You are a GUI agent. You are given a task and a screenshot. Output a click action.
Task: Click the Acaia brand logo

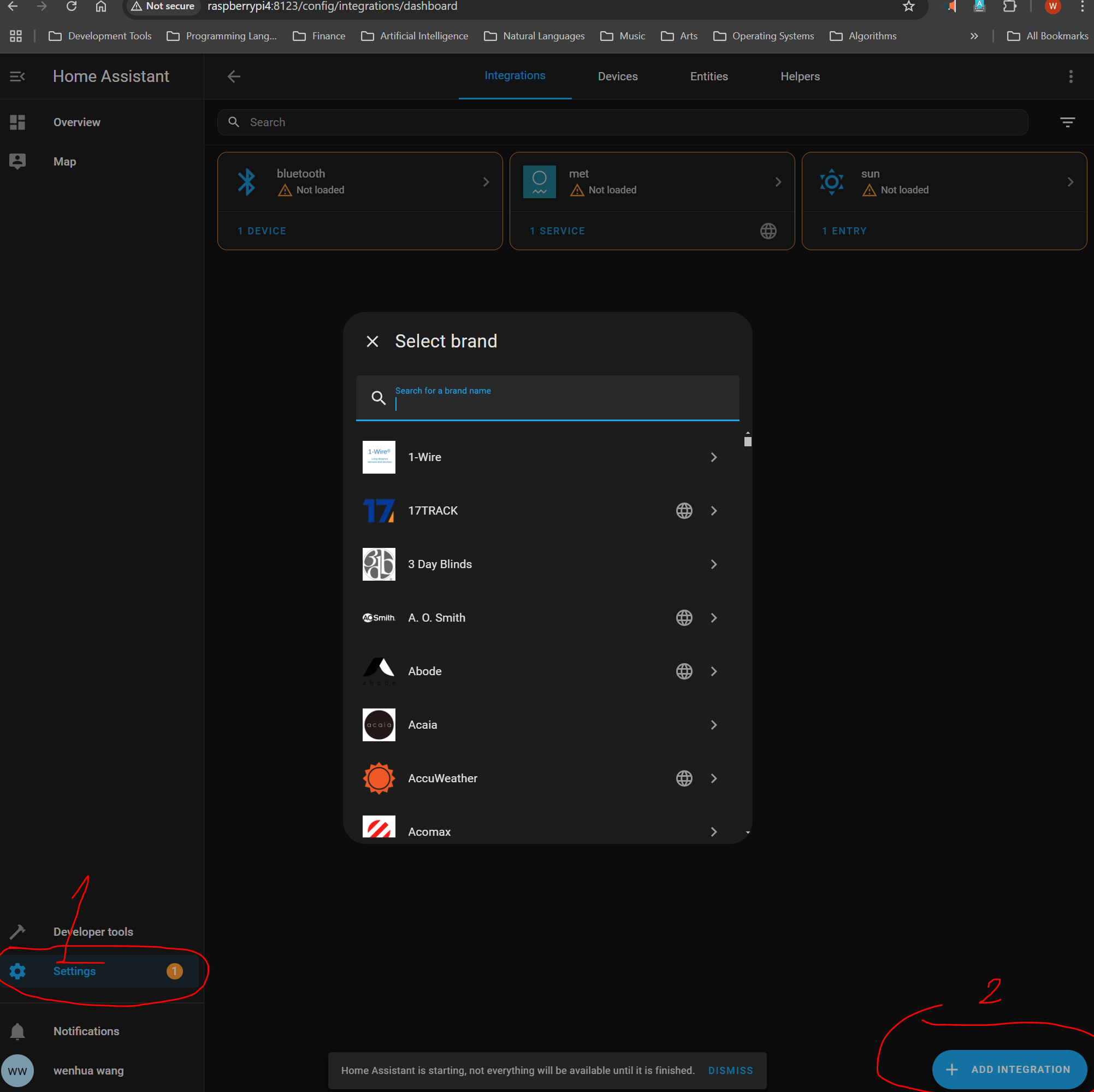pos(379,724)
